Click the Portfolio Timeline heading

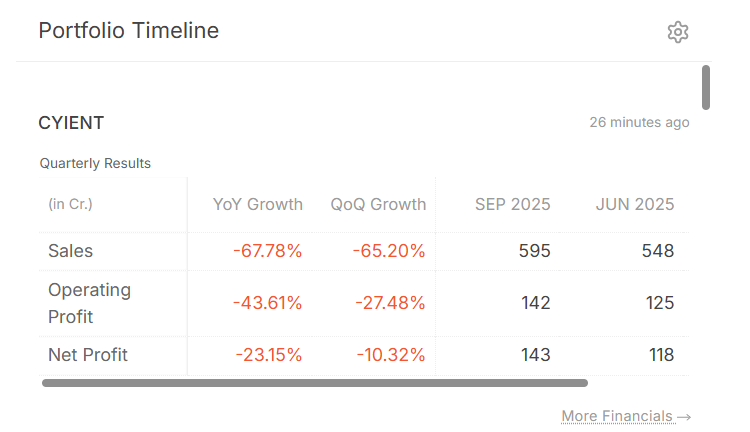128,31
